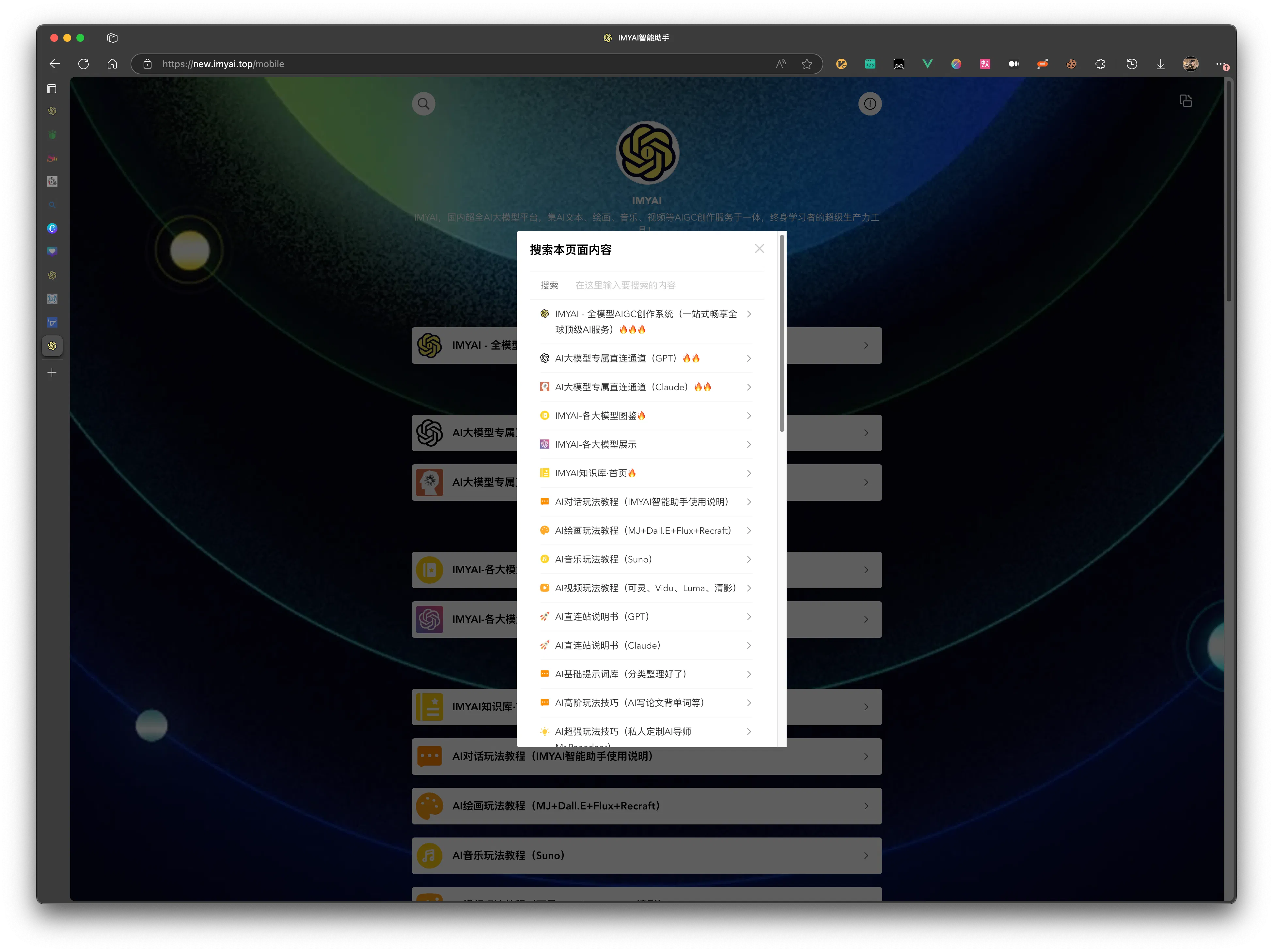Select the highlighted active IMYAI sidebar tab

(52, 346)
